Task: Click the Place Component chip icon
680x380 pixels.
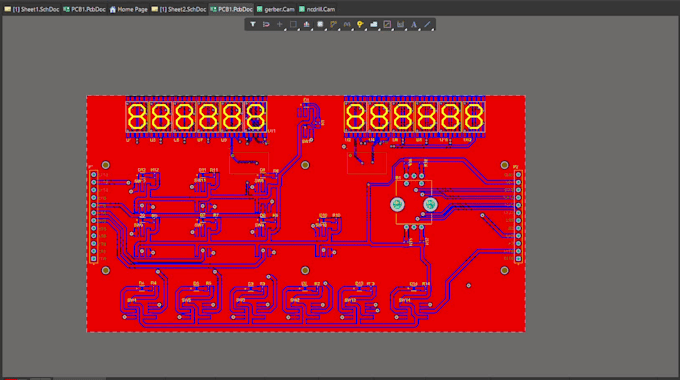Action: [x=320, y=24]
